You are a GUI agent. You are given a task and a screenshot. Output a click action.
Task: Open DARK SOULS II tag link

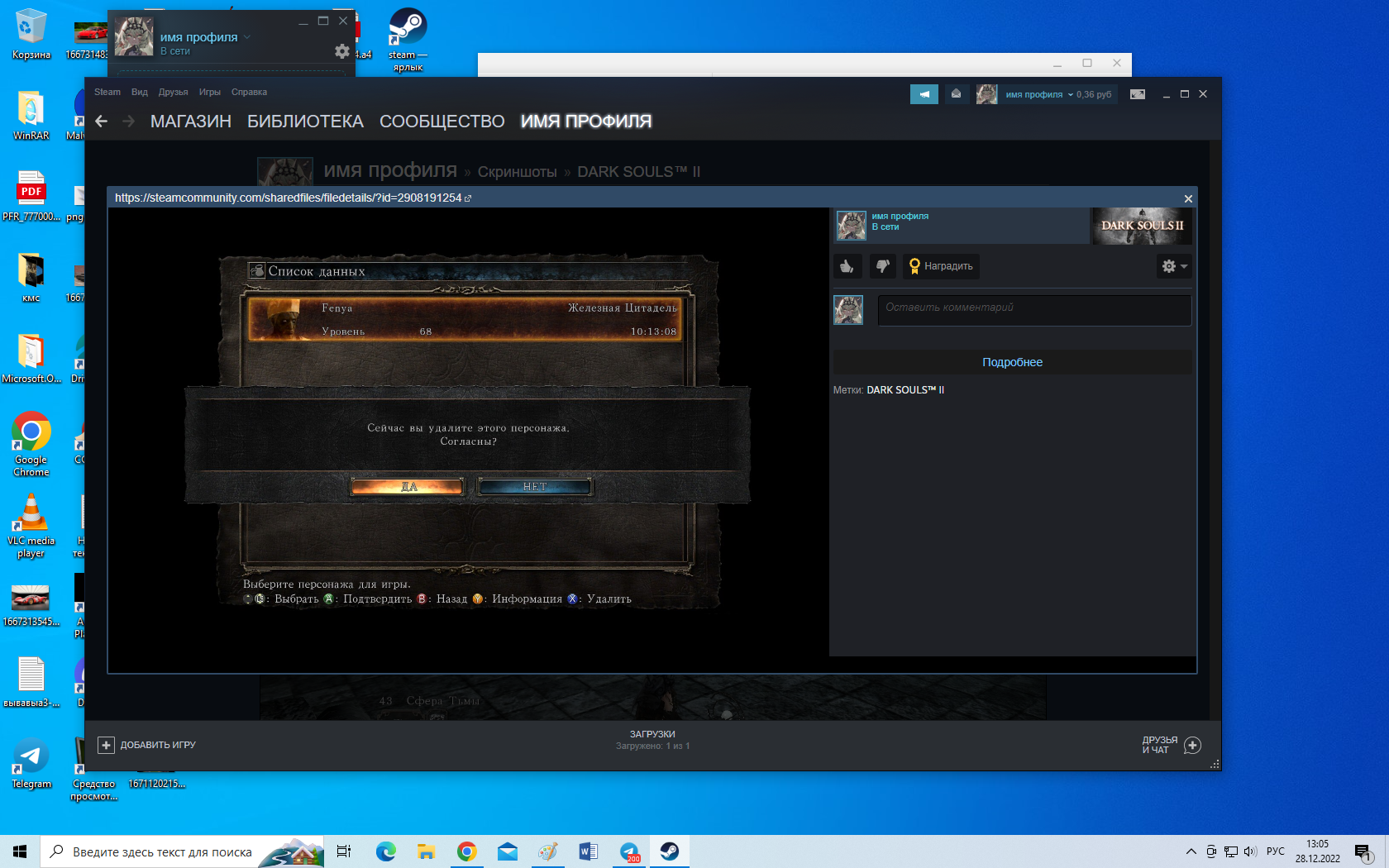tap(905, 390)
